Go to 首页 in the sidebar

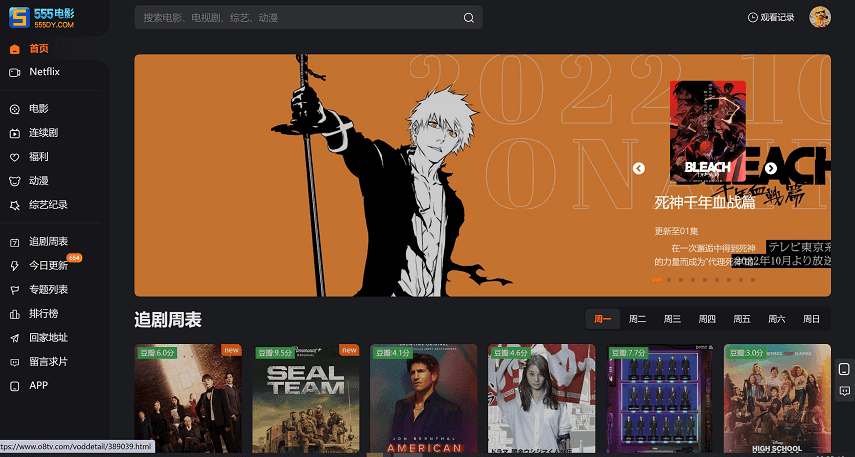click(38, 48)
